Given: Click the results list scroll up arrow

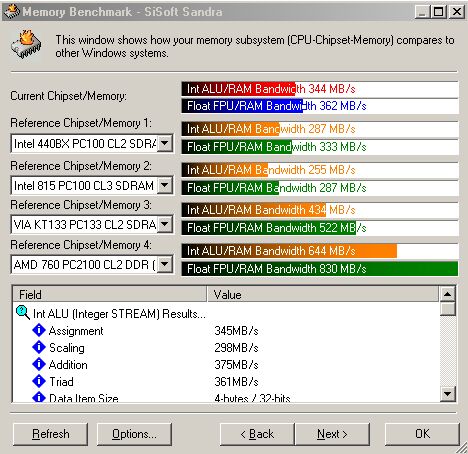Looking at the screenshot, I should click(447, 294).
